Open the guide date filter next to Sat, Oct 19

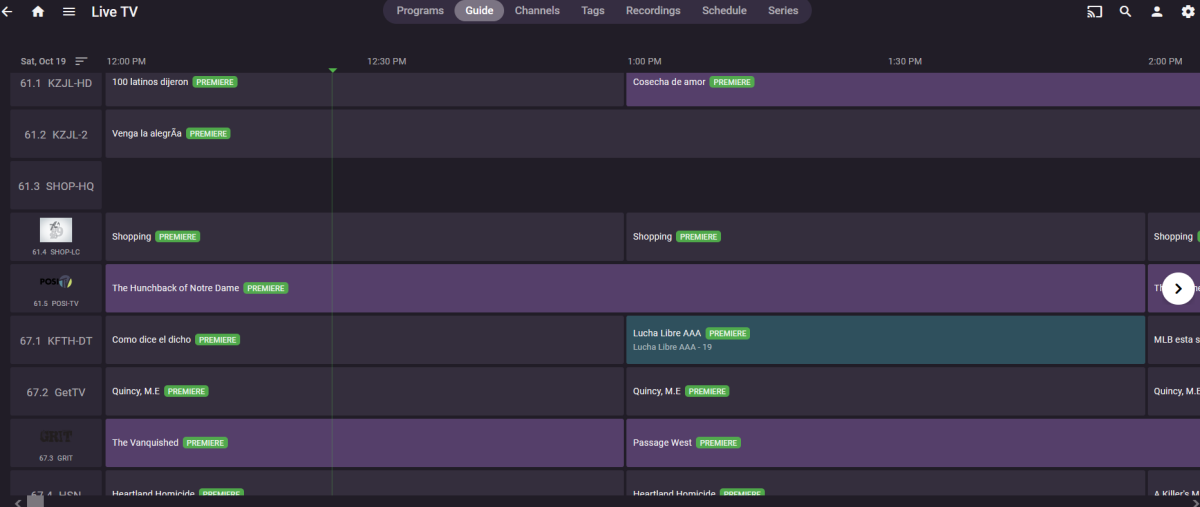81,61
